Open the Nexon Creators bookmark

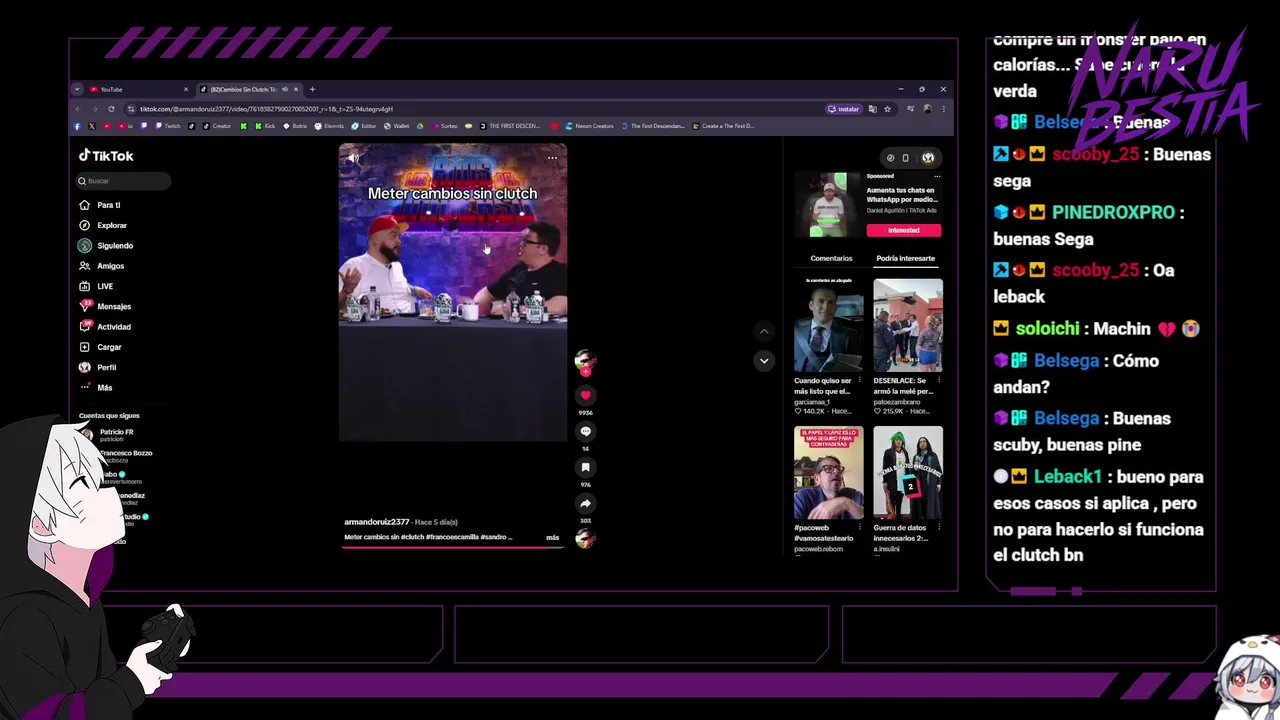[x=589, y=126]
